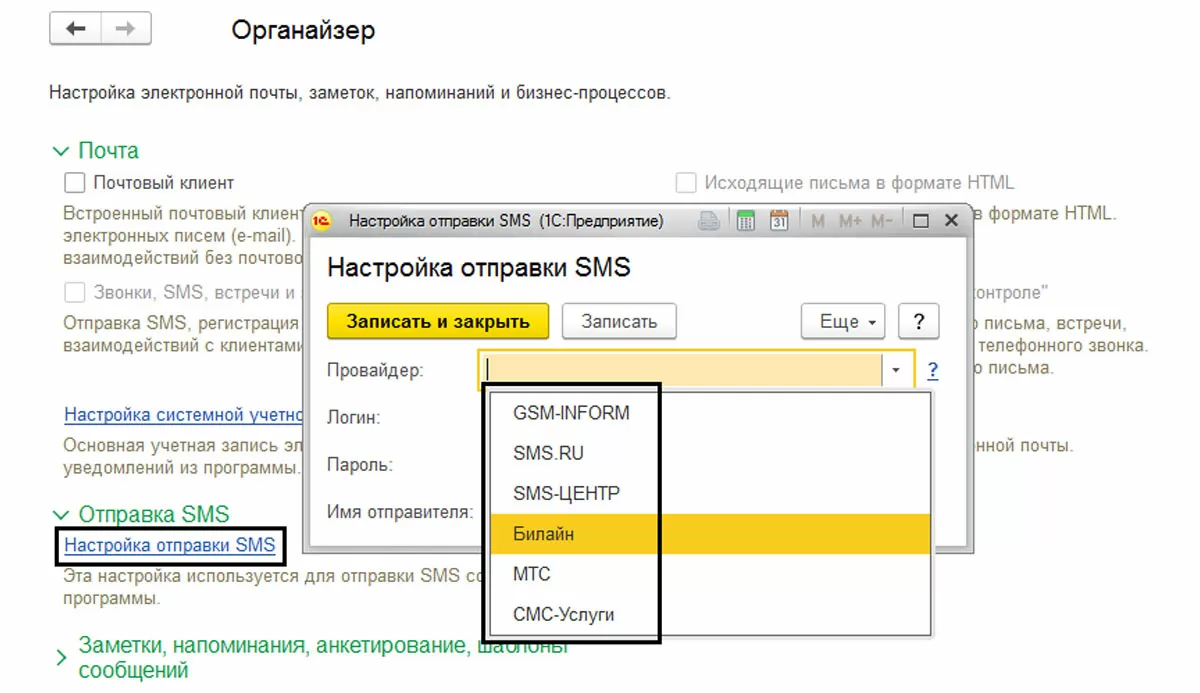Pick МТС provider from list
This screenshot has width=1200, height=693.
click(x=710, y=574)
